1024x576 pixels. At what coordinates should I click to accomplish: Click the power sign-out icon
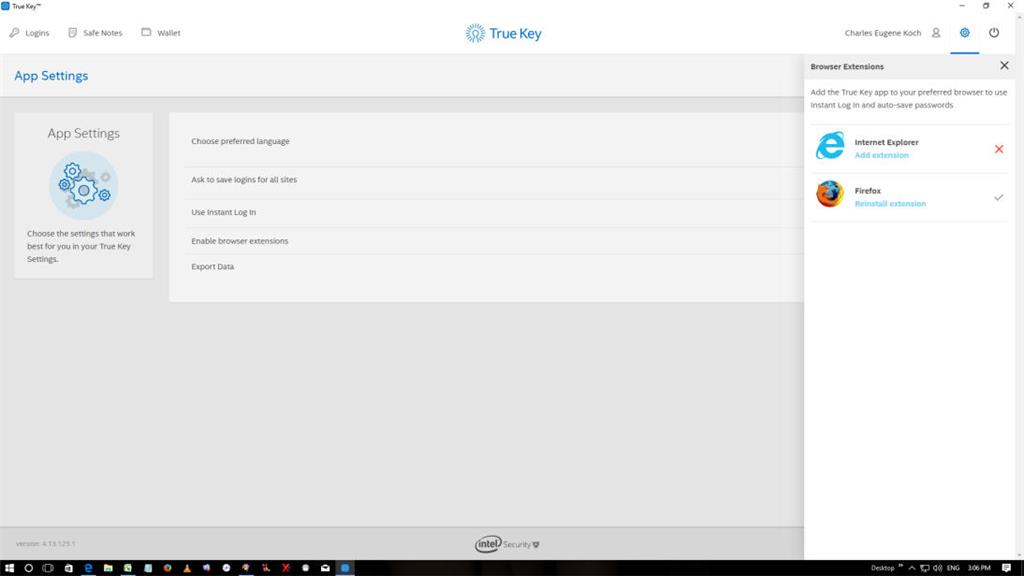pyautogui.click(x=994, y=33)
